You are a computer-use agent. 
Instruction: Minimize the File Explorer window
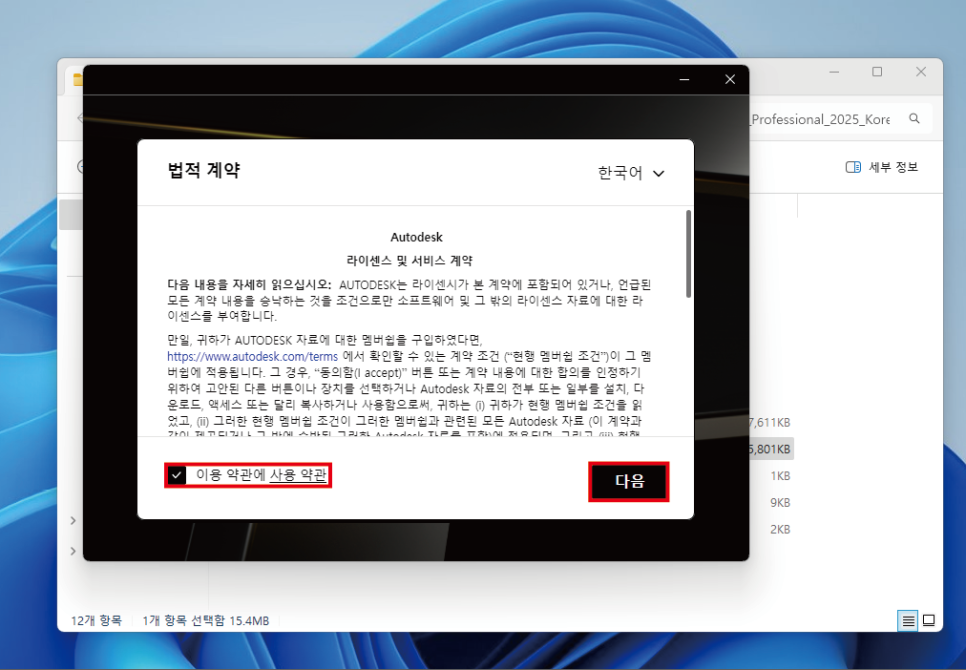[x=834, y=72]
